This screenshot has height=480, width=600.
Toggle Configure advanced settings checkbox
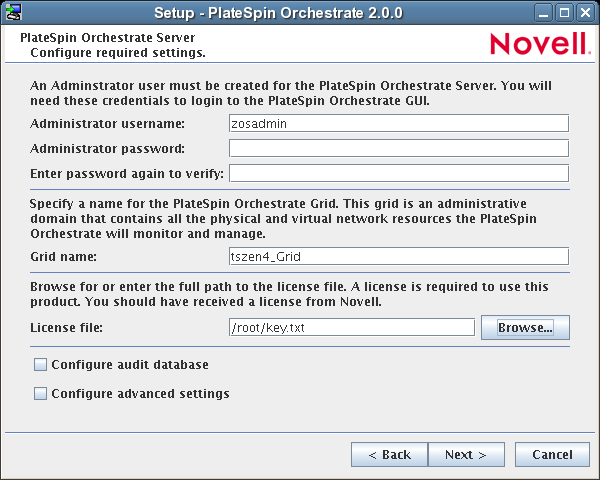pyautogui.click(x=41, y=394)
